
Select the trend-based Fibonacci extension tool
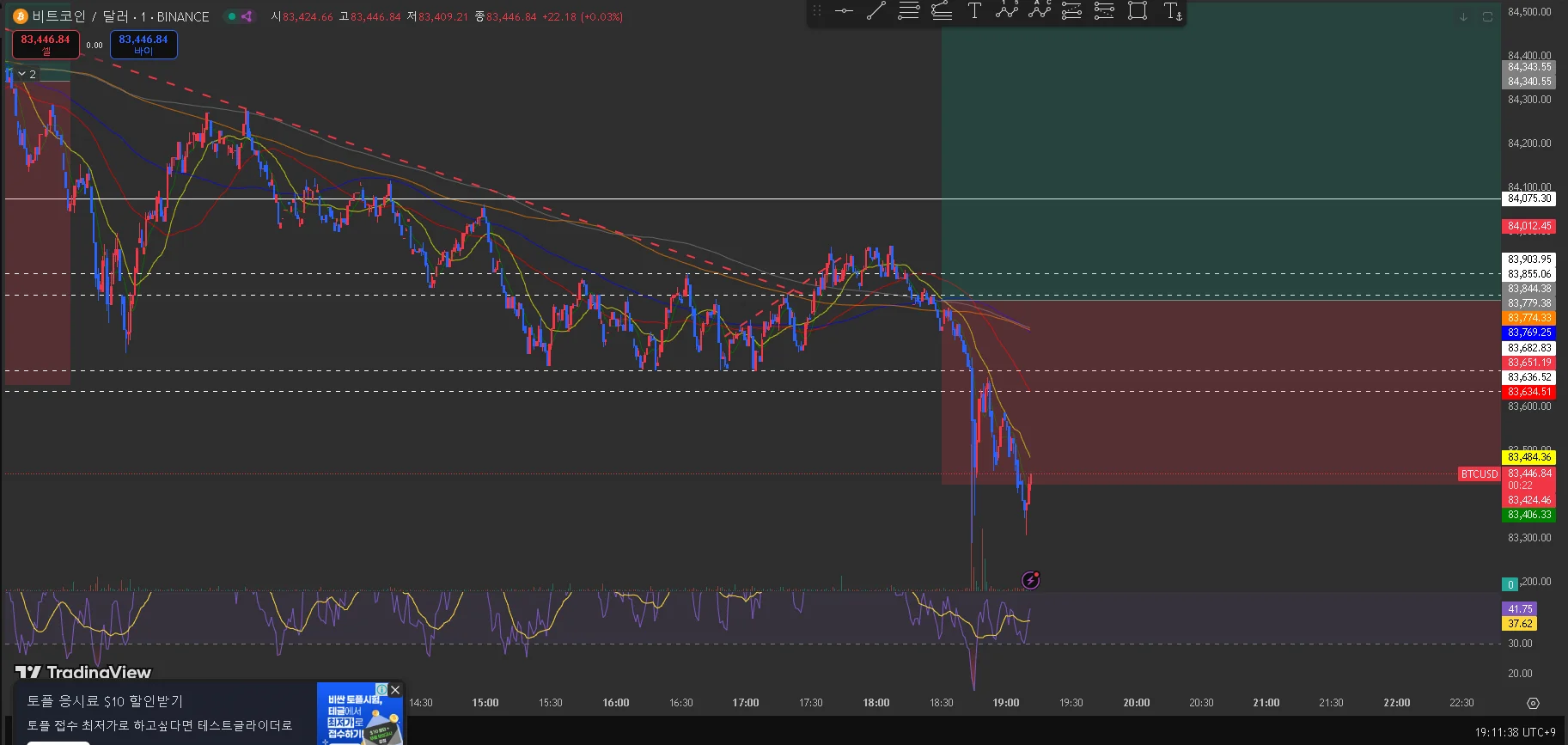pyautogui.click(x=942, y=11)
